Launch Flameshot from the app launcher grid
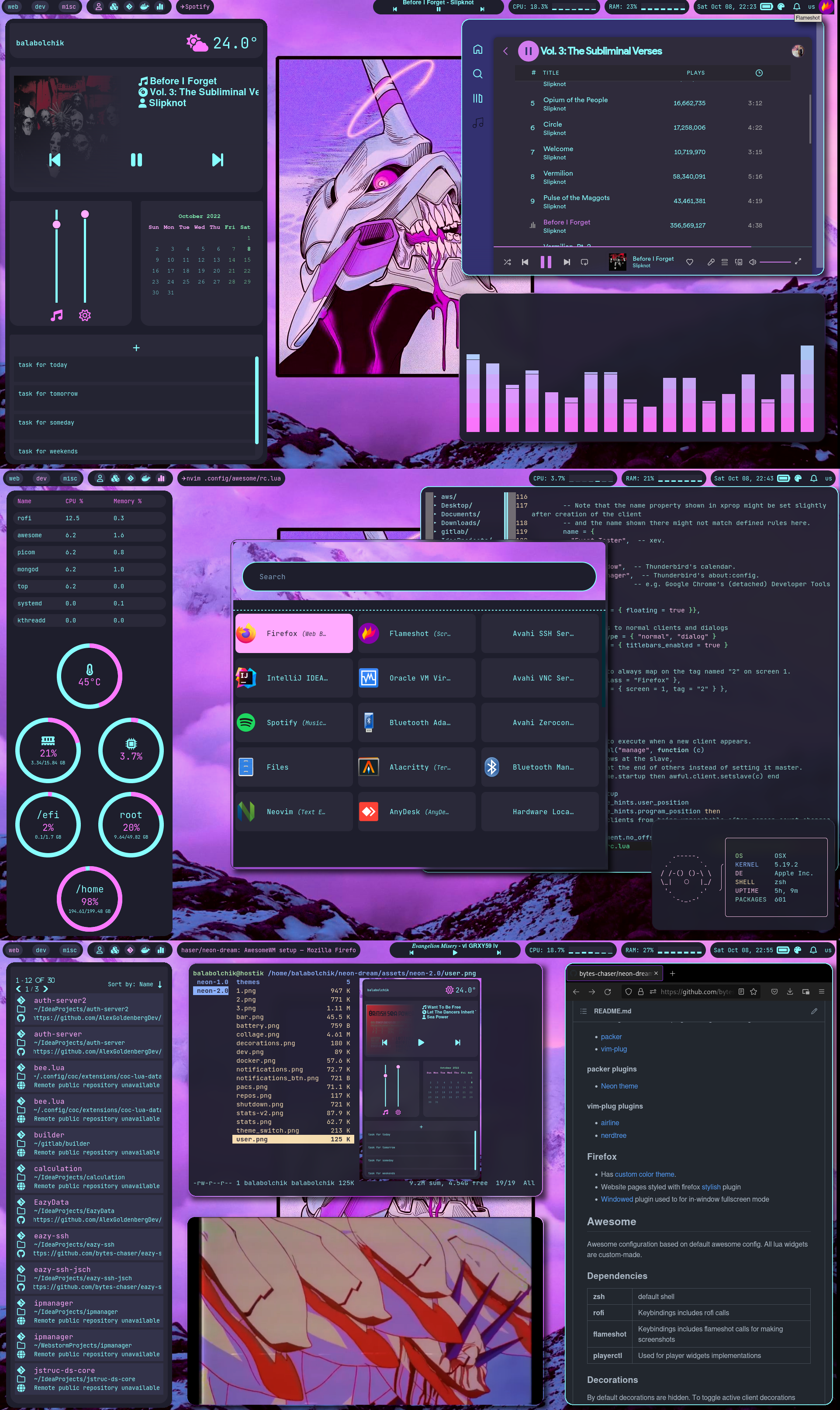840x1410 pixels. coord(417,633)
